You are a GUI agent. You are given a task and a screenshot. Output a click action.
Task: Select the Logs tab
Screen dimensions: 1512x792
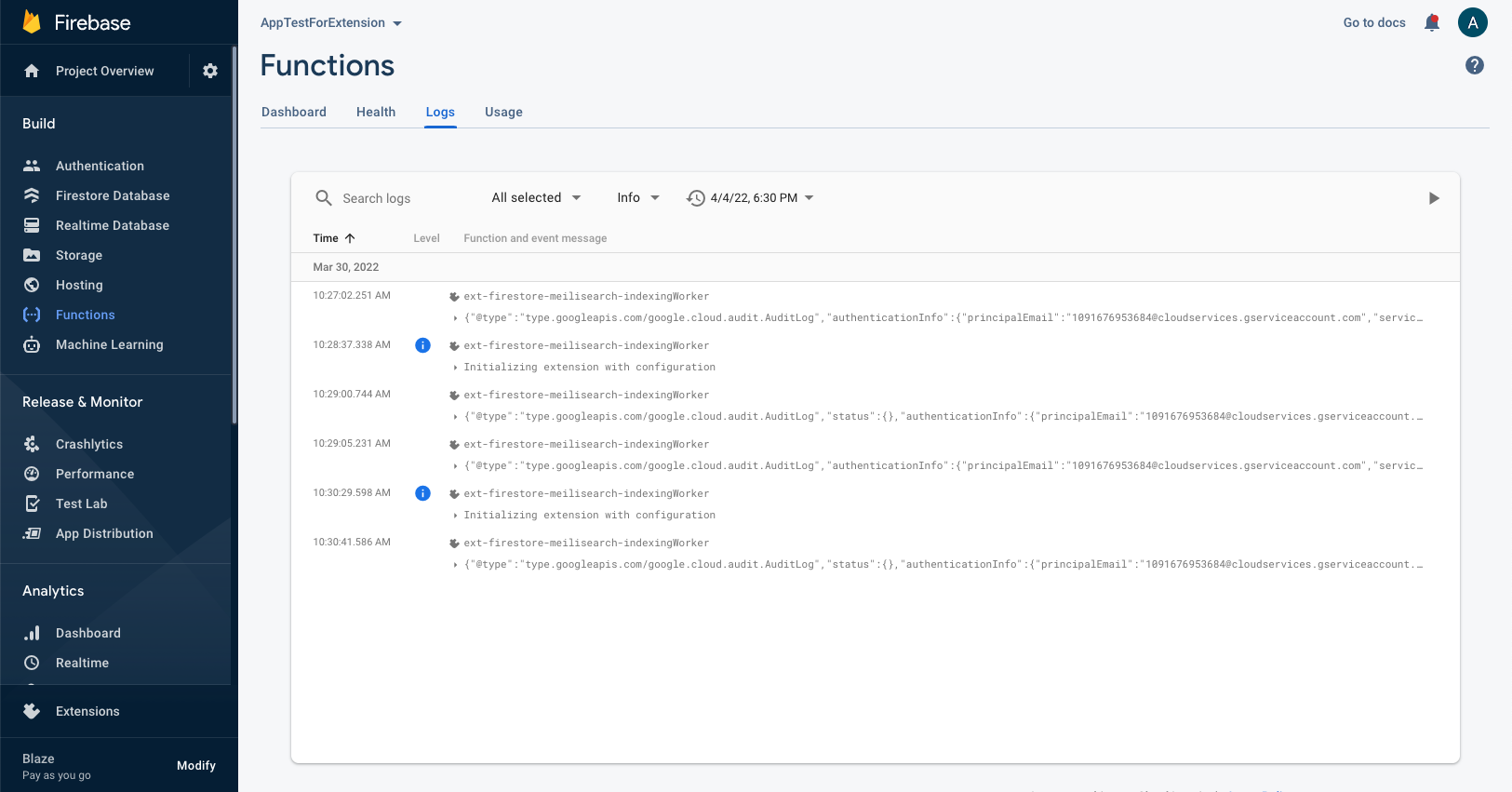point(440,112)
